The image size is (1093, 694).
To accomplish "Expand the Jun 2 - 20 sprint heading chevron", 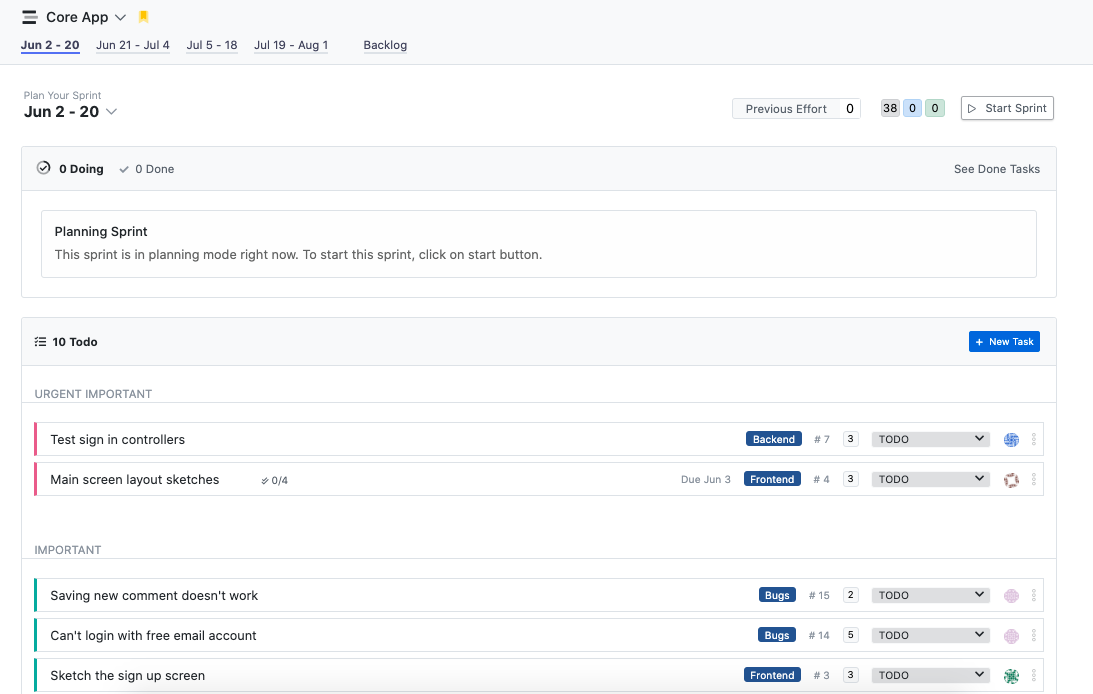I will coord(111,111).
